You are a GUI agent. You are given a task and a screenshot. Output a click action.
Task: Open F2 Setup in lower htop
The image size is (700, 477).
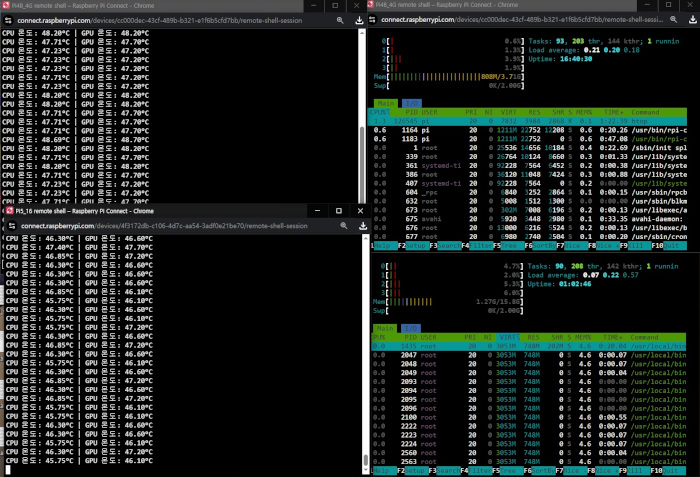[x=412, y=471]
